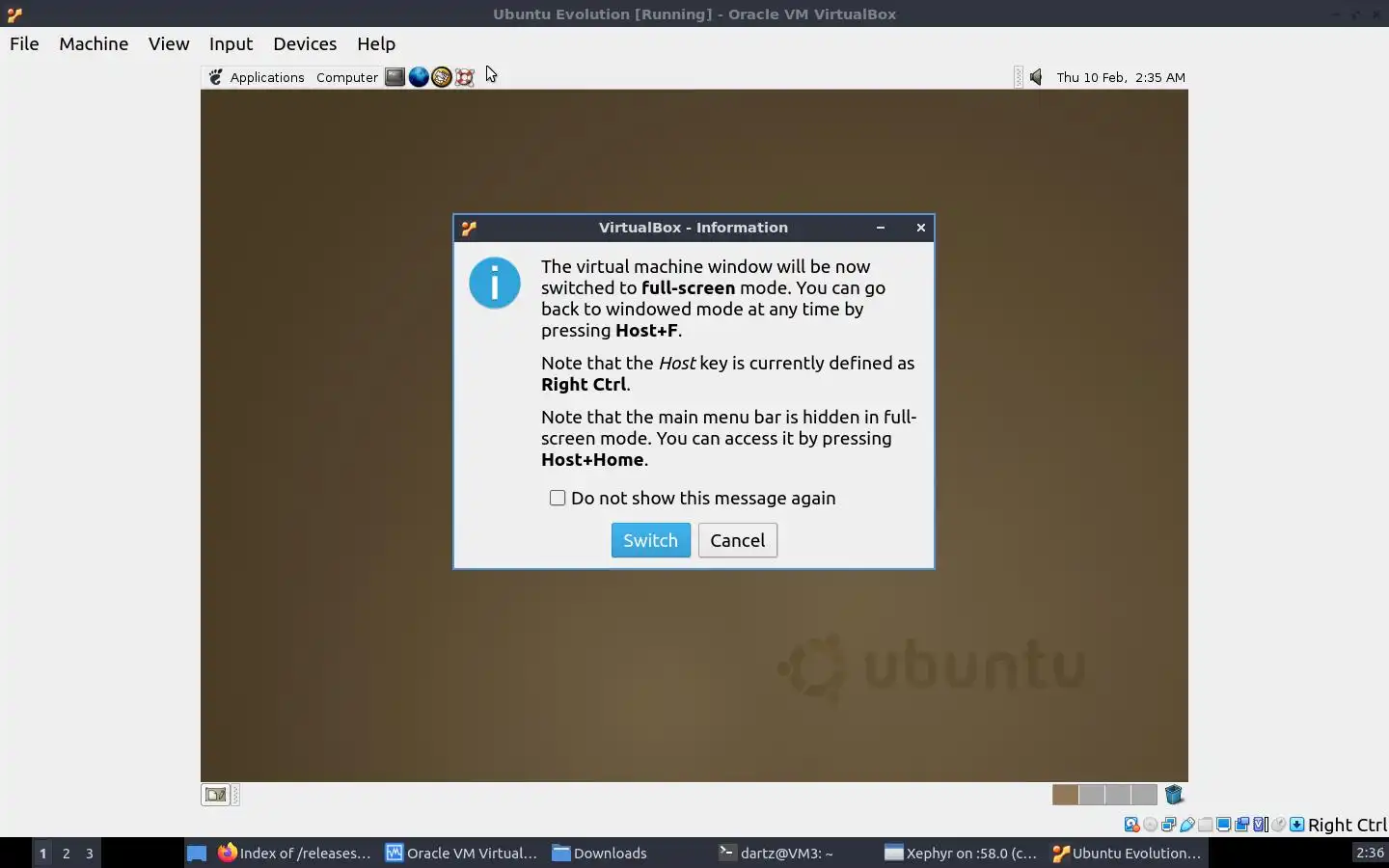Select host workspace 1
This screenshot has width=1389, height=868.
coord(42,853)
